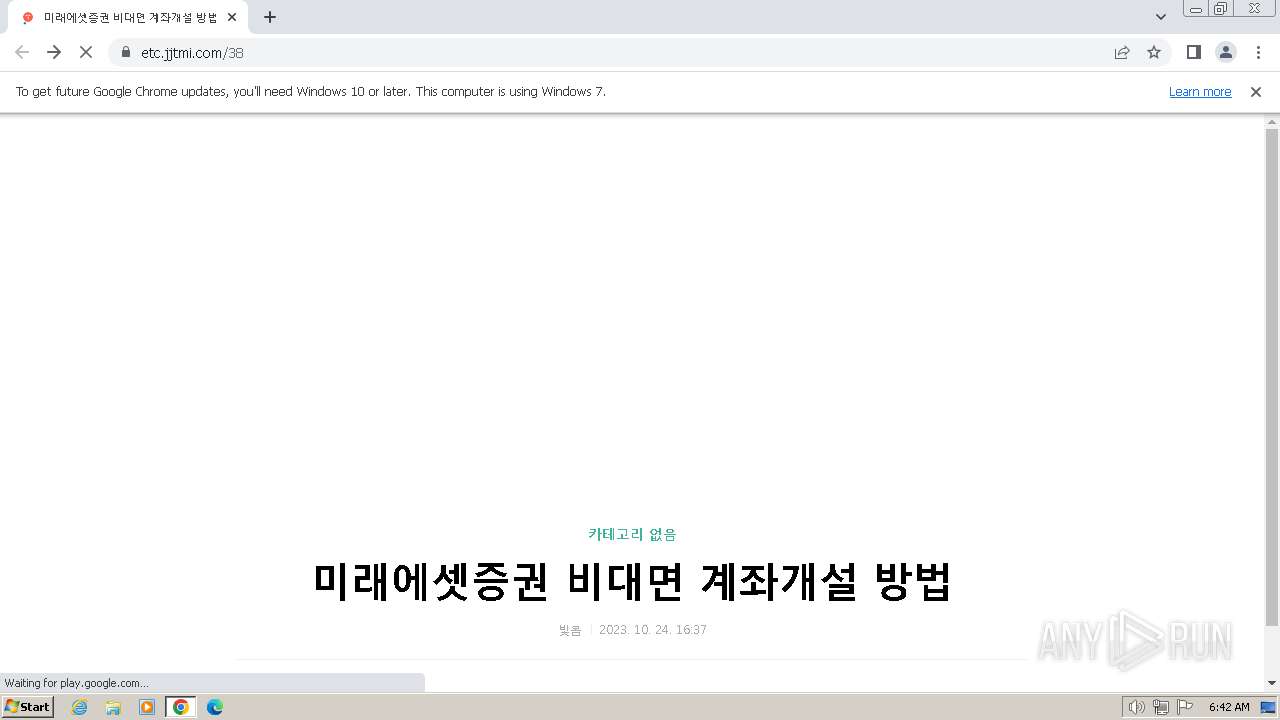
Task: Click the page vertical scrollbar
Action: click(x=1272, y=378)
